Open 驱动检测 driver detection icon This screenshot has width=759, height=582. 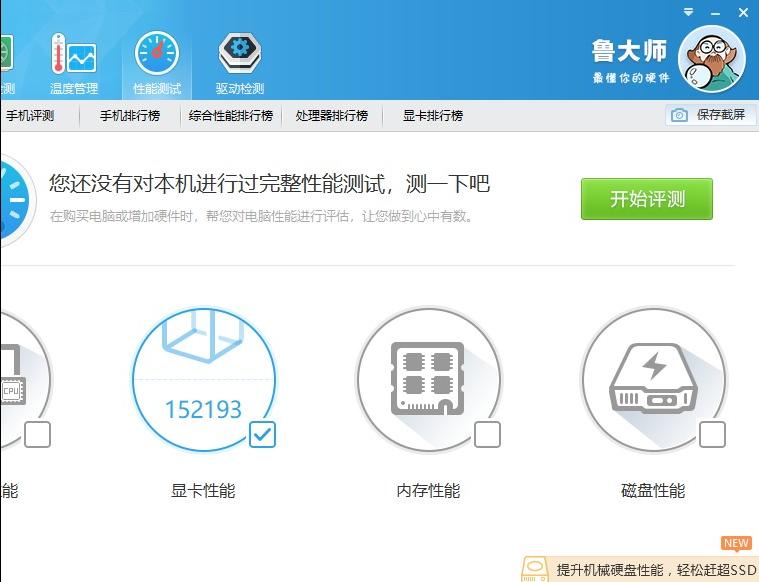pos(240,63)
